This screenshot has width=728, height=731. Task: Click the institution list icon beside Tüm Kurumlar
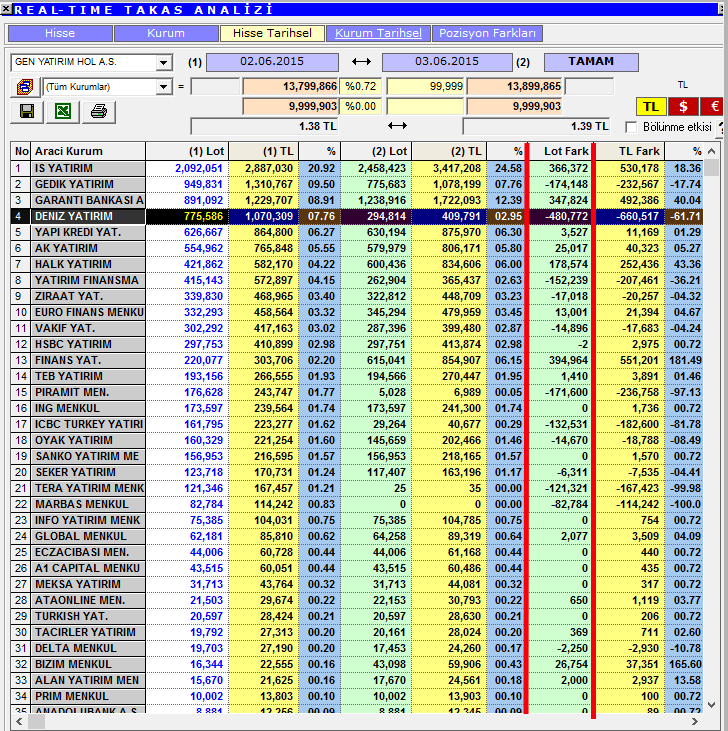point(25,87)
